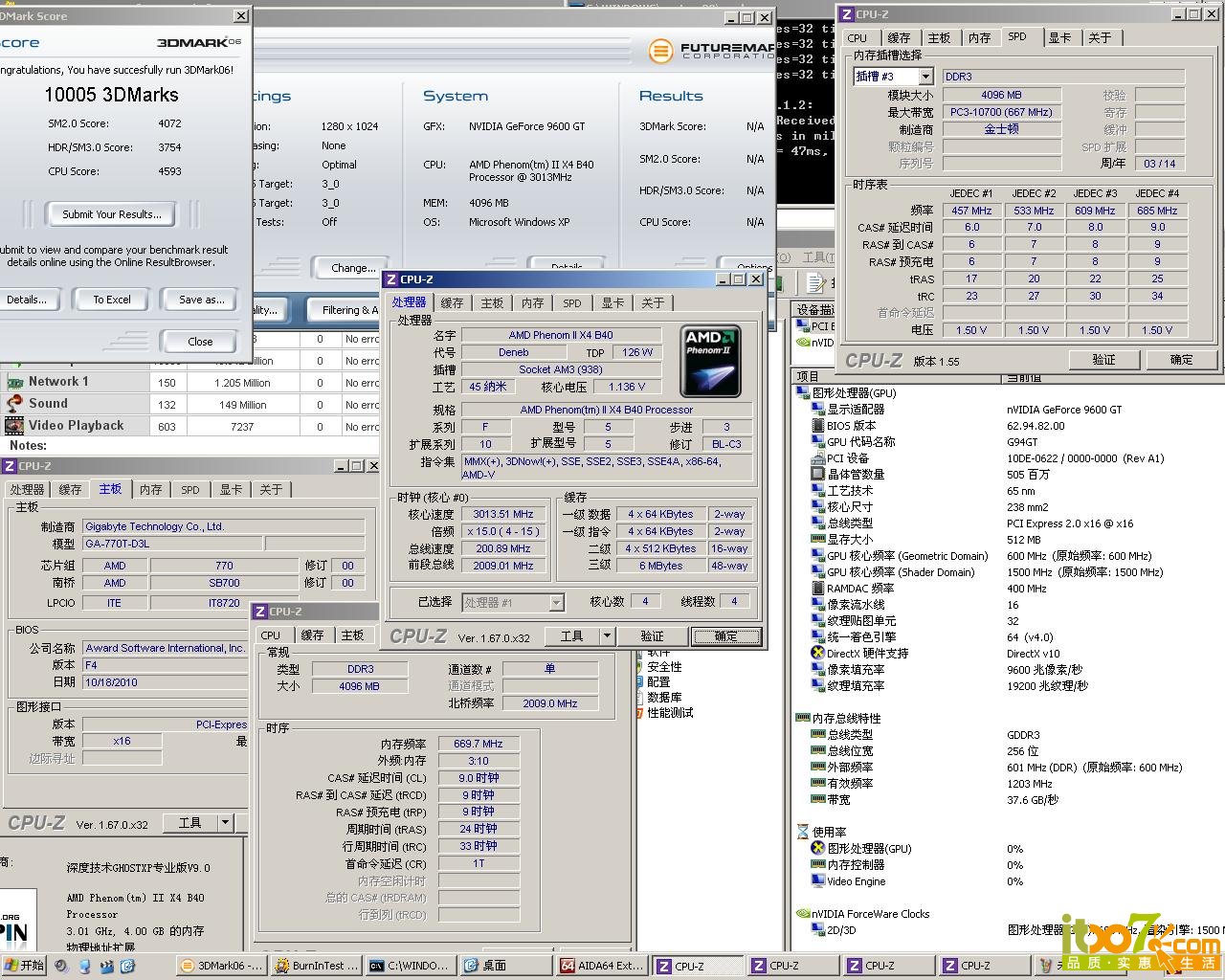The width and height of the screenshot is (1225, 980).
Task: Click the 性能测试 benchmark tree icon
Action: pyautogui.click(x=640, y=713)
